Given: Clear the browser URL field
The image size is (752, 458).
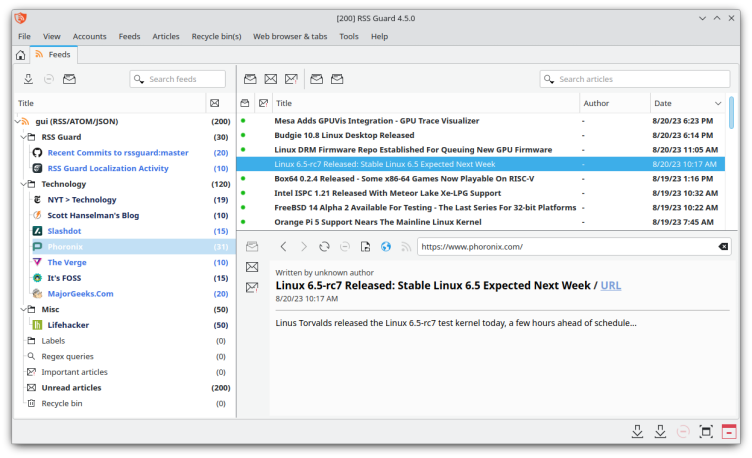Looking at the screenshot, I should (723, 246).
